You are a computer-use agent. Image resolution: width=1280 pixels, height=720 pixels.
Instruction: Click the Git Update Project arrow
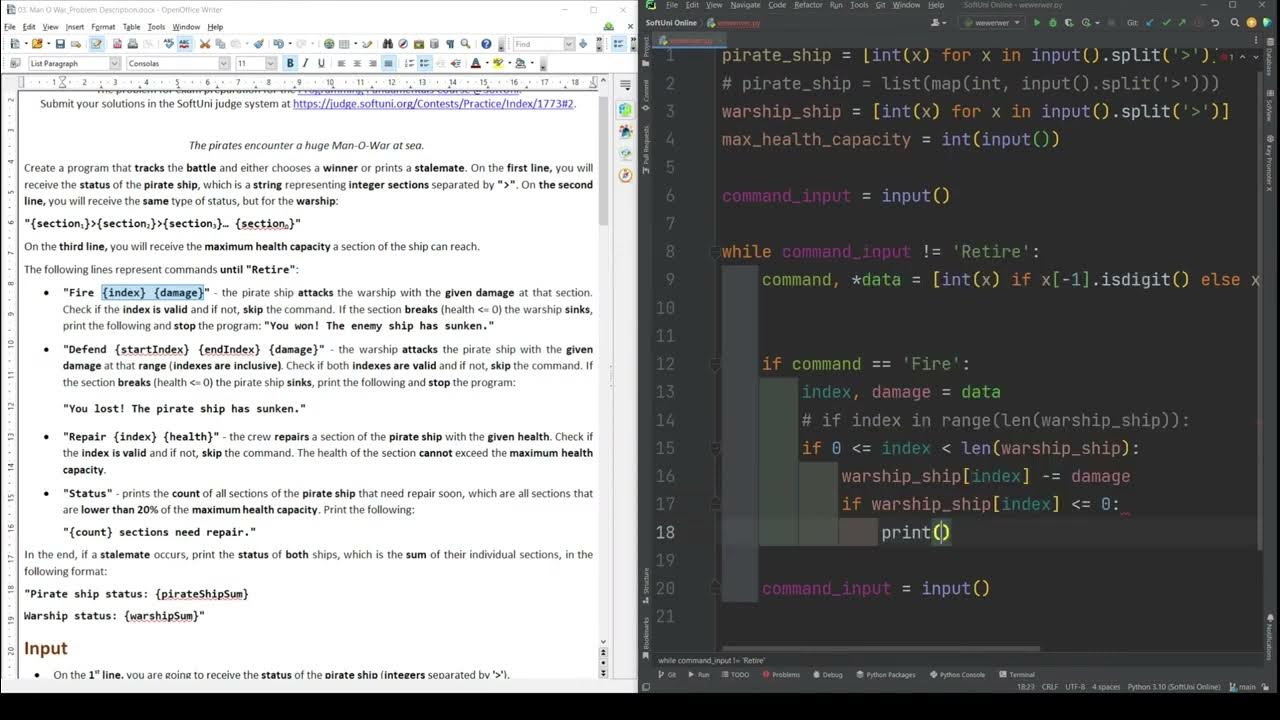(x=1149, y=22)
